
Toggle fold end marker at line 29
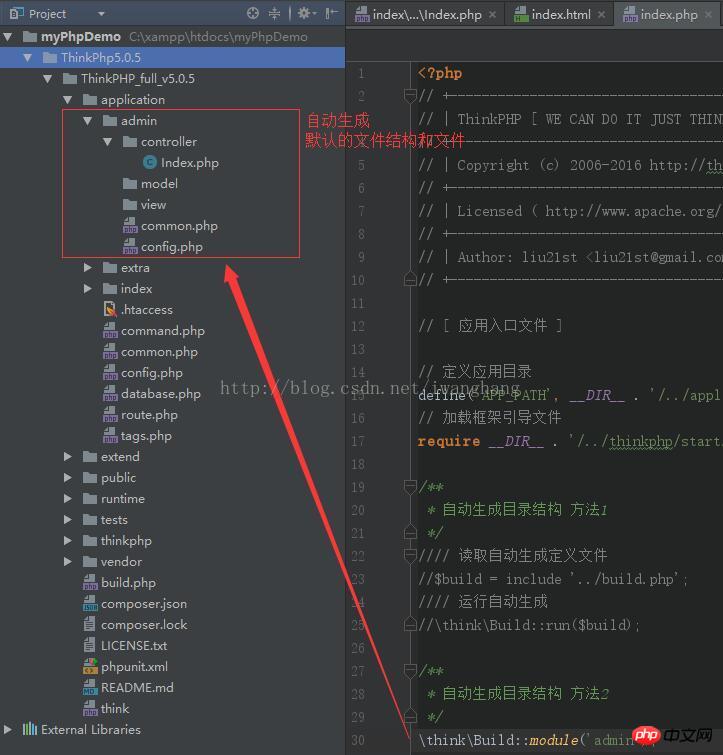(410, 716)
